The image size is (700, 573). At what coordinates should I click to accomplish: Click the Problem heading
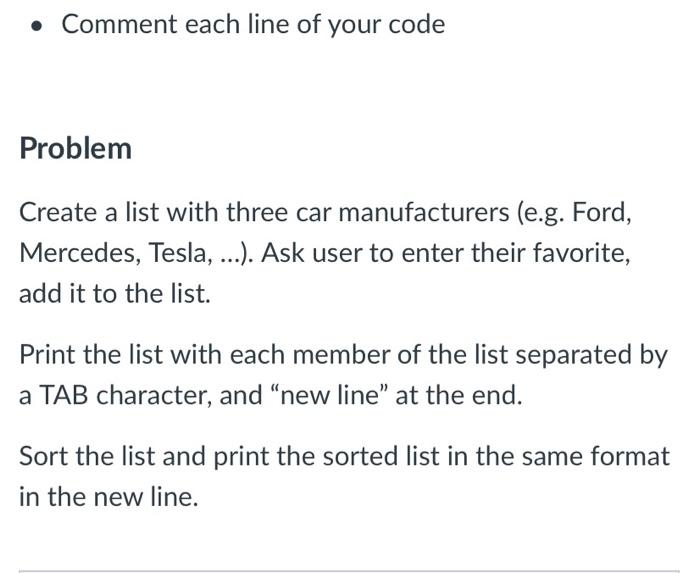point(75,148)
